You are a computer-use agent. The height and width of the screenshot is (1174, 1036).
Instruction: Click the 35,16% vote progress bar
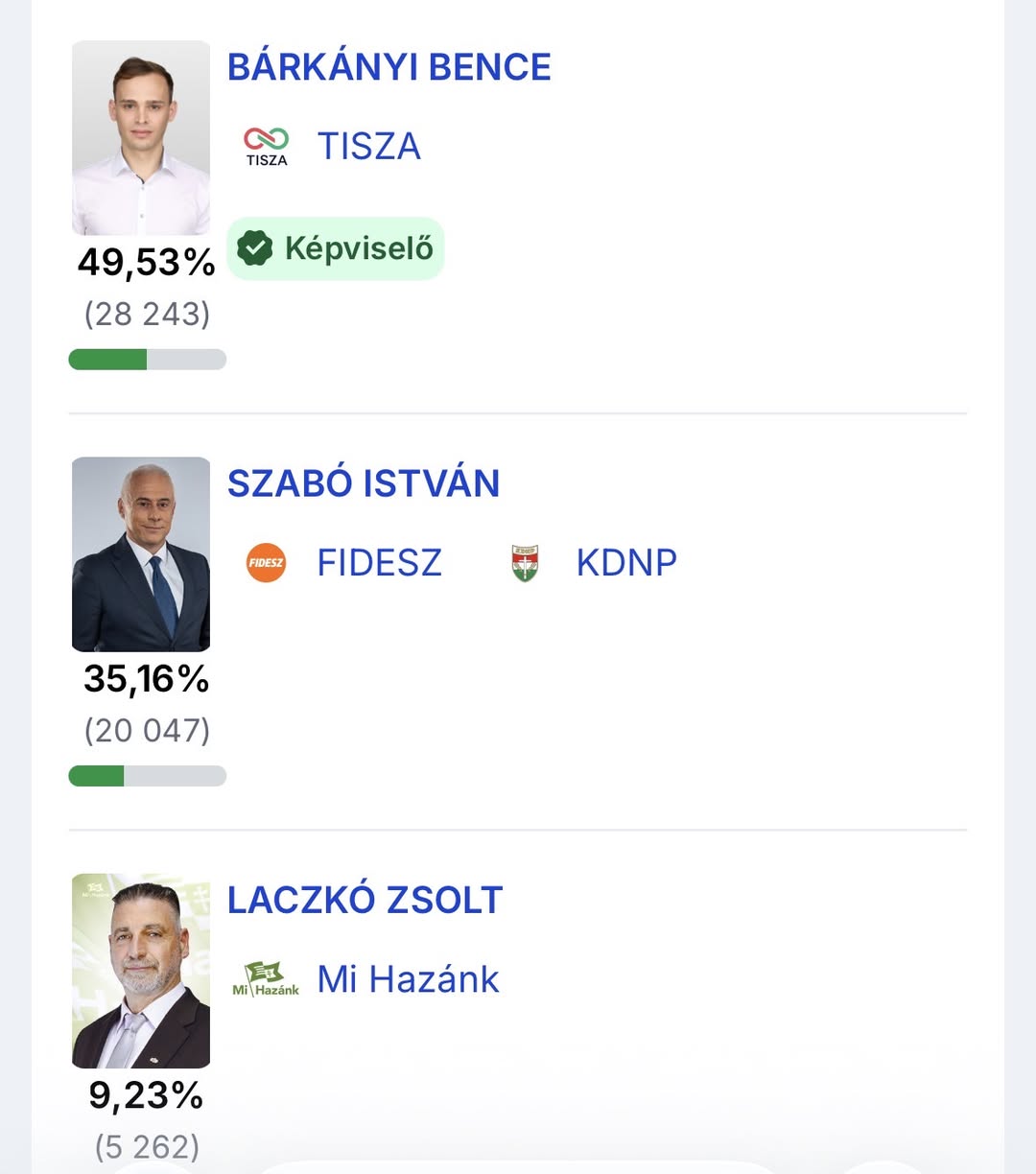(x=148, y=776)
